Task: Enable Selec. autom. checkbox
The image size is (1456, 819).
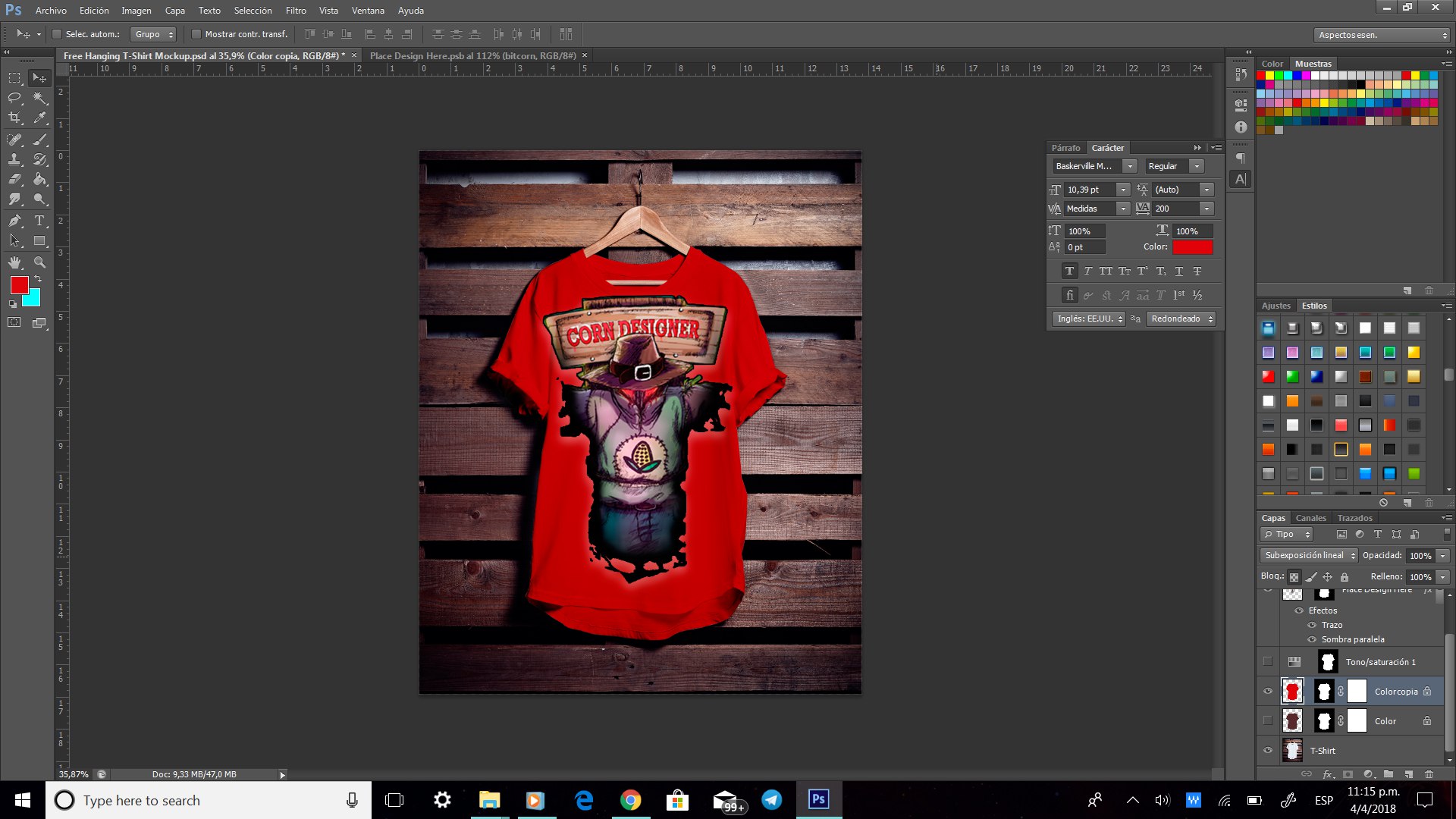Action: [x=56, y=34]
